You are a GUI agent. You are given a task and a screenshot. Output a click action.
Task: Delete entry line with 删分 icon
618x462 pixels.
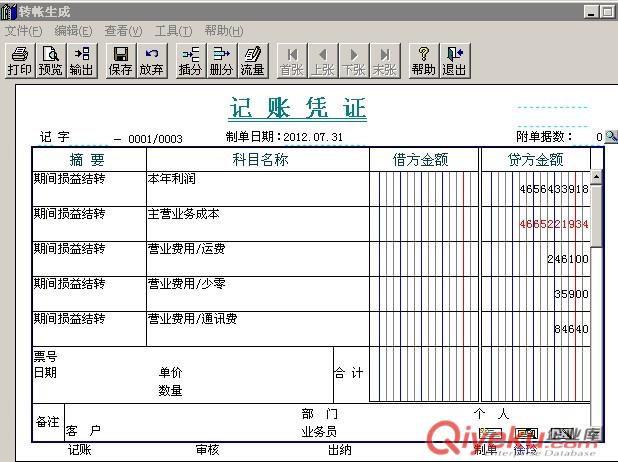222,61
